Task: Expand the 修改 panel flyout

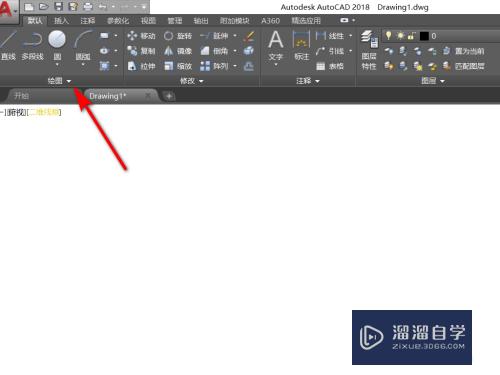Action: click(192, 81)
